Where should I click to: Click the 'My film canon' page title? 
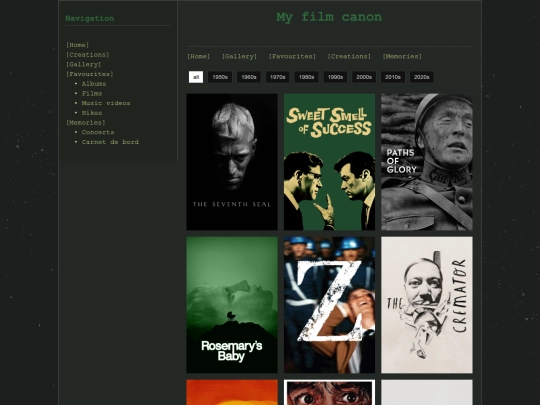coord(329,17)
